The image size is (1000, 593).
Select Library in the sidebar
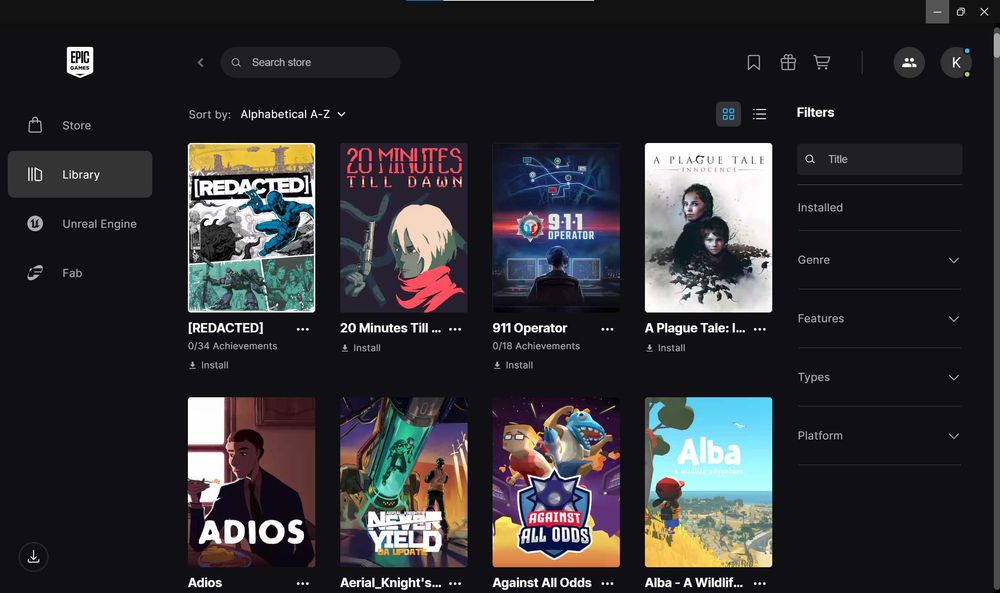pos(80,174)
